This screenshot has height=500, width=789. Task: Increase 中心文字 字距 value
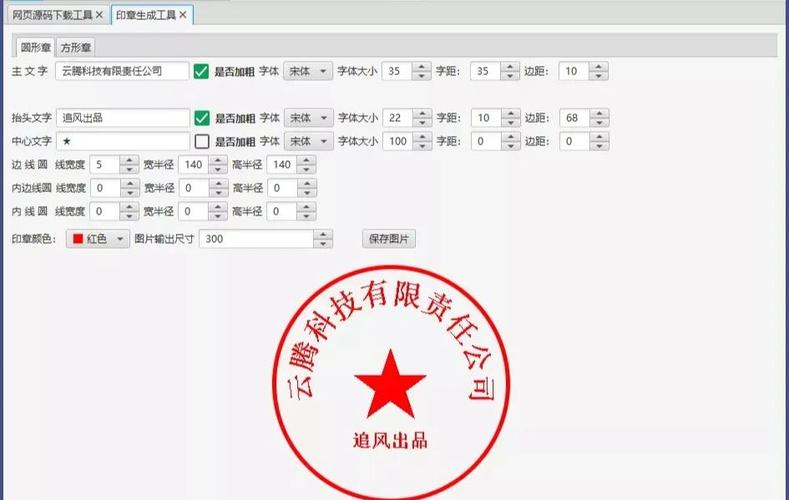511,137
